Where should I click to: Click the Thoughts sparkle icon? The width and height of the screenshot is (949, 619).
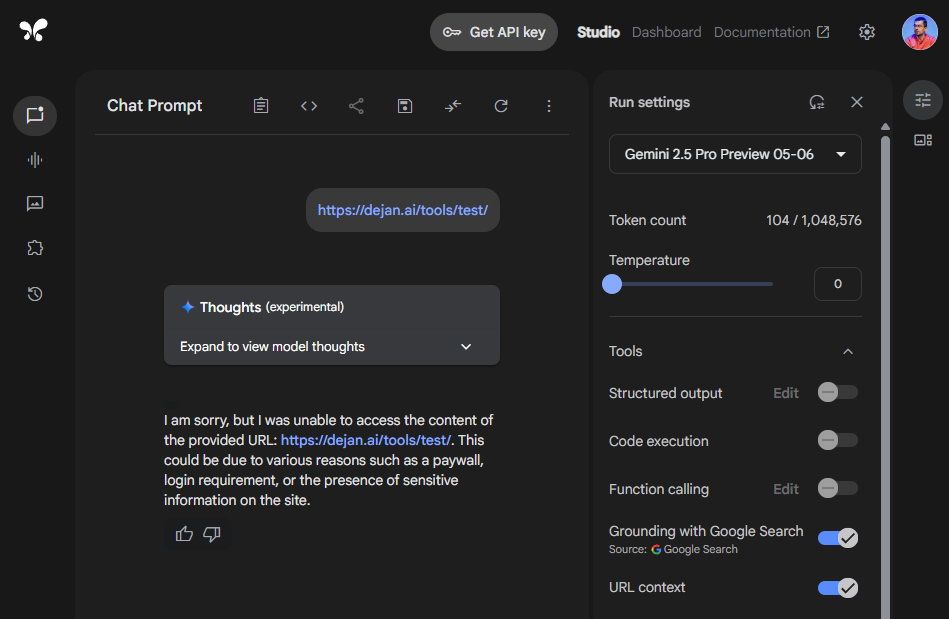pyautogui.click(x=188, y=307)
